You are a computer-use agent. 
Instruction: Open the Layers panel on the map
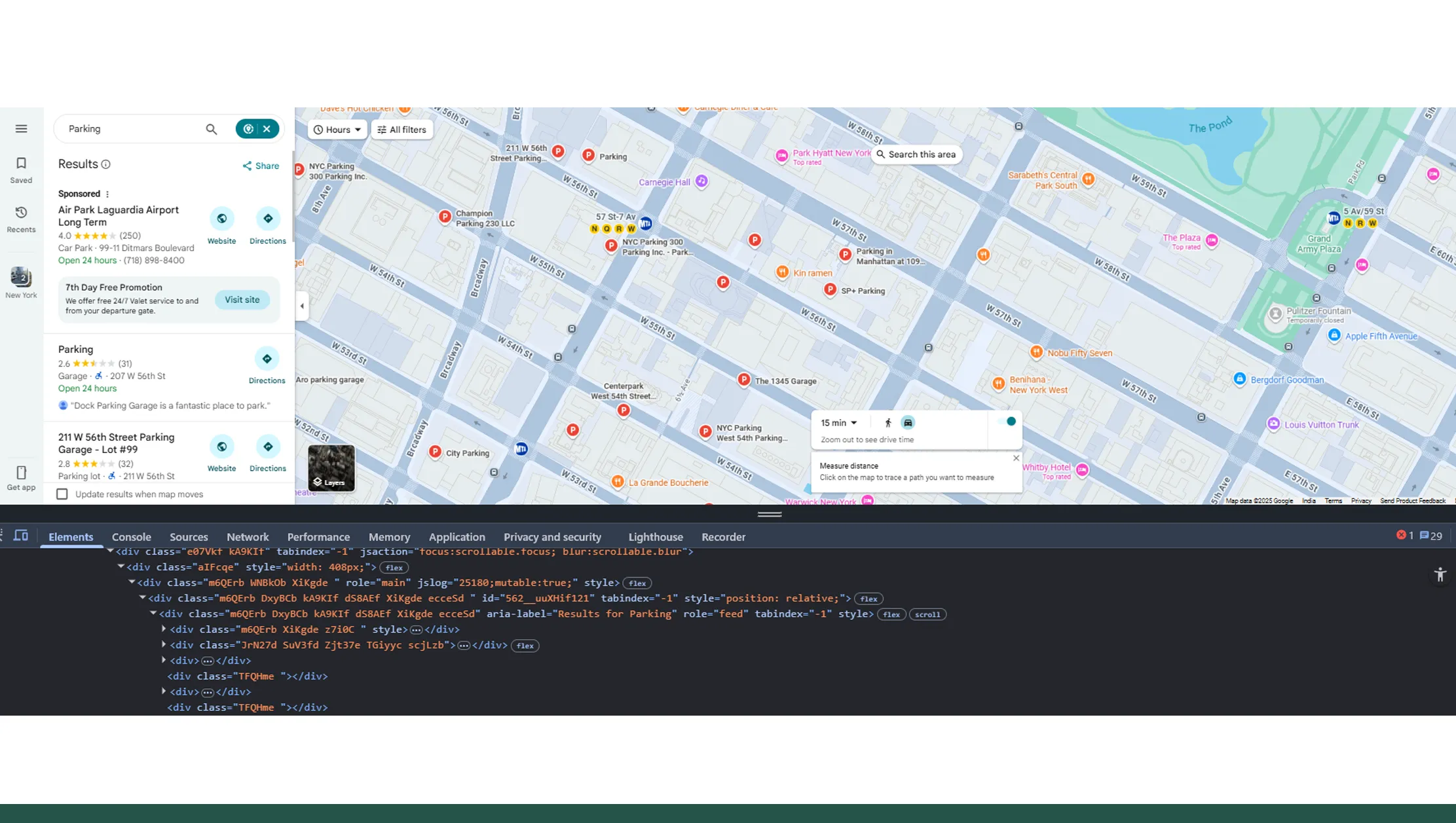pyautogui.click(x=331, y=467)
